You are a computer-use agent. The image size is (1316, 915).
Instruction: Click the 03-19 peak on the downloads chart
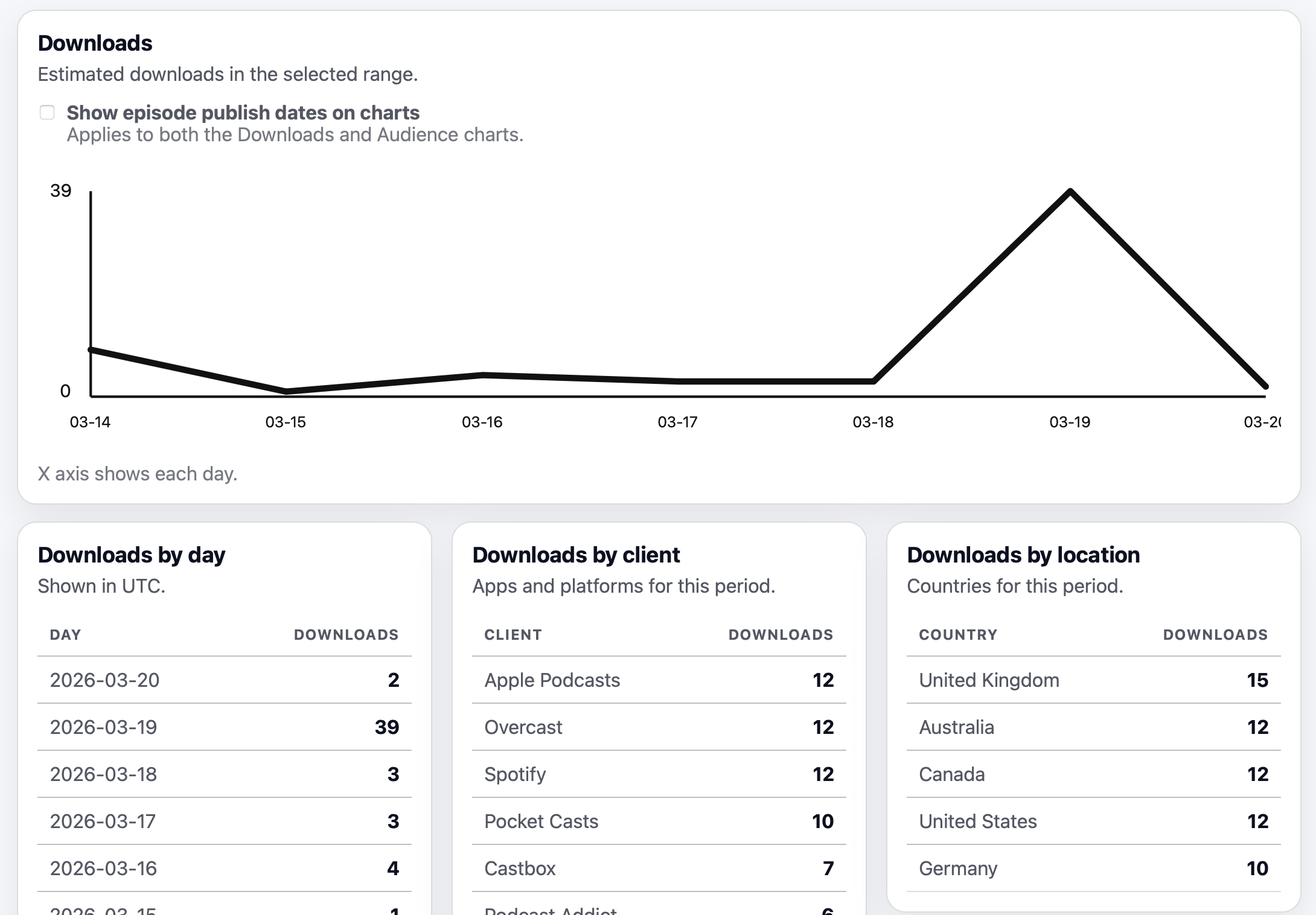(1070, 192)
